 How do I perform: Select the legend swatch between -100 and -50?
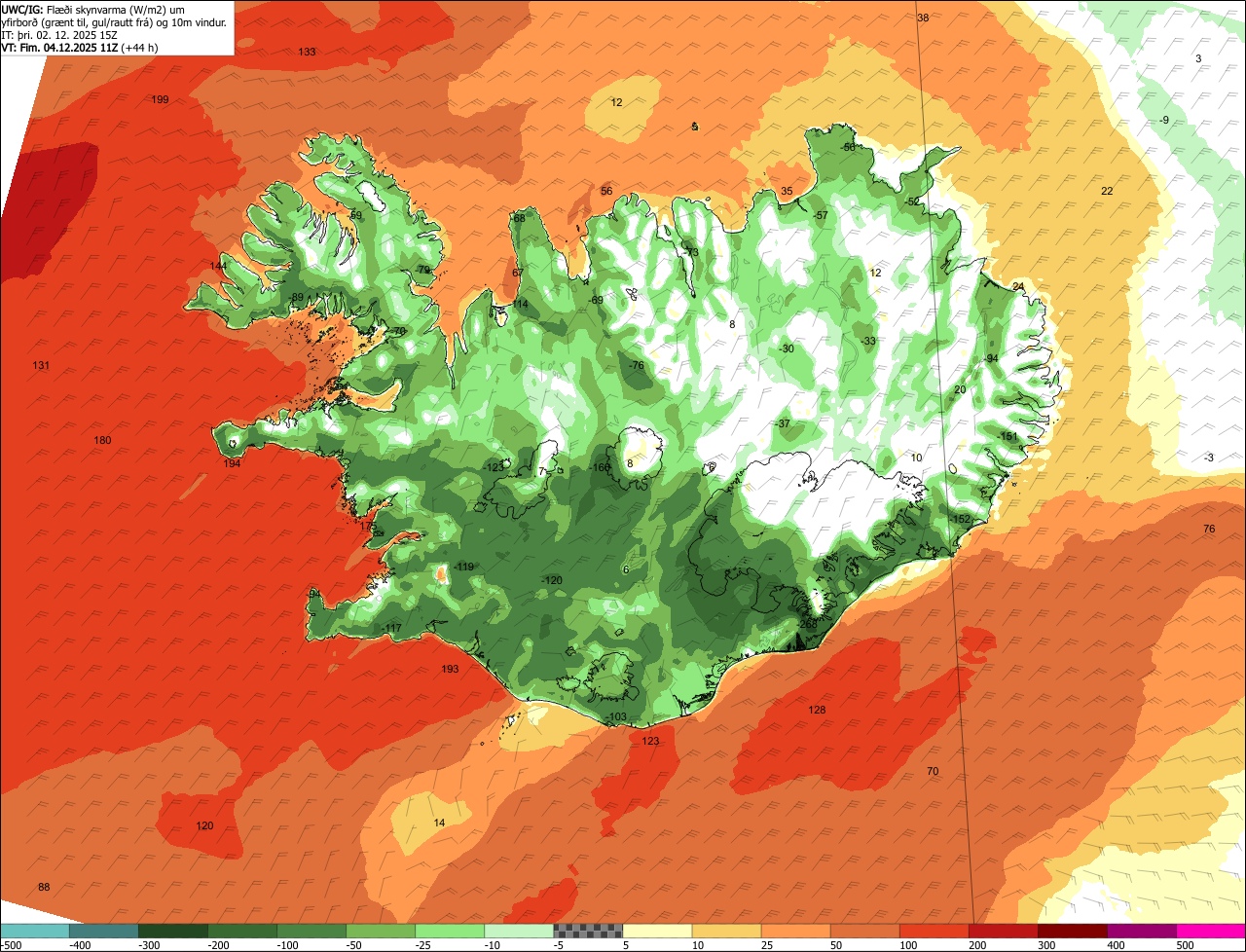(x=311, y=931)
